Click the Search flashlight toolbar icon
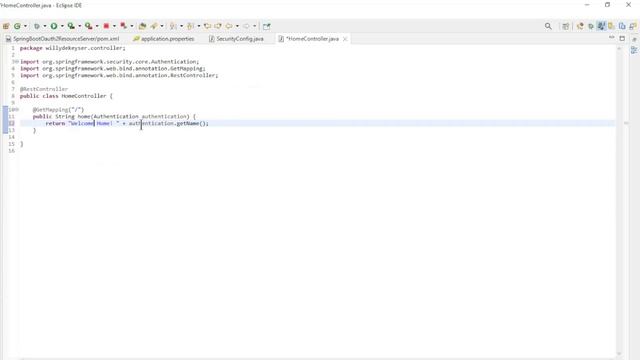 click(x=154, y=26)
